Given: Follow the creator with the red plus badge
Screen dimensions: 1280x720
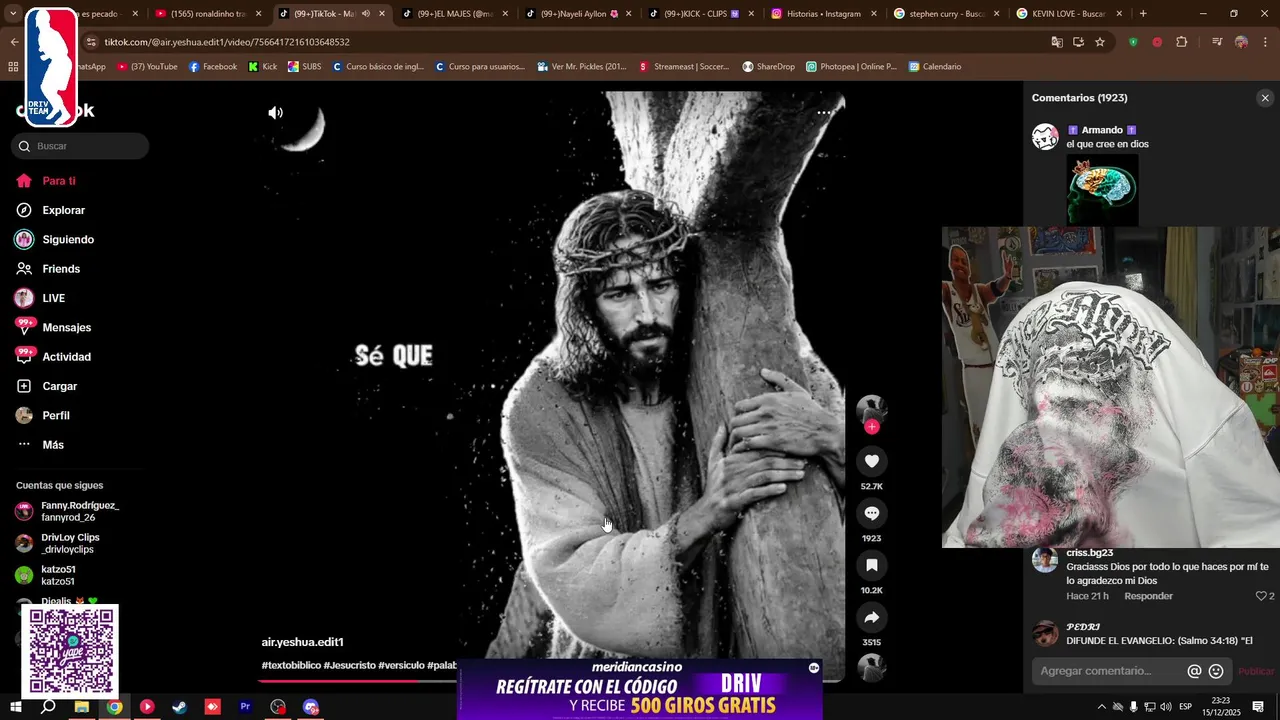Looking at the screenshot, I should point(872,427).
